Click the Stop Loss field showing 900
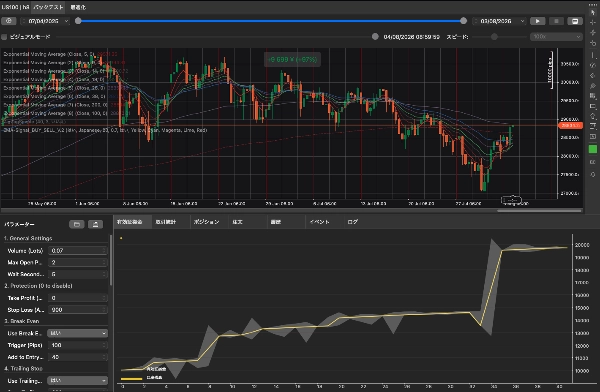This screenshot has height=392, width=600. point(78,310)
